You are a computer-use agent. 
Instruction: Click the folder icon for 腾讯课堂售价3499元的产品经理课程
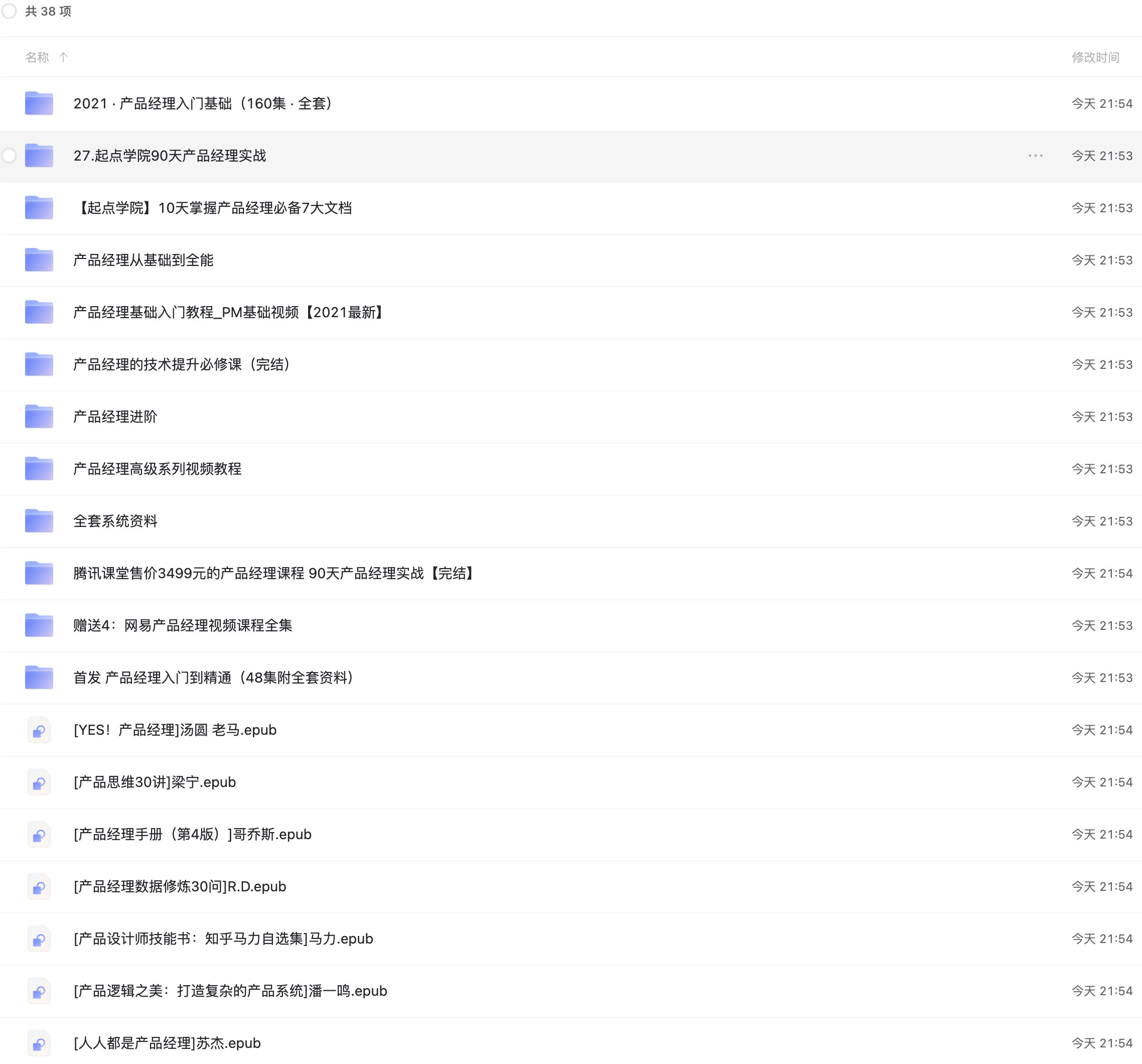(x=38, y=573)
